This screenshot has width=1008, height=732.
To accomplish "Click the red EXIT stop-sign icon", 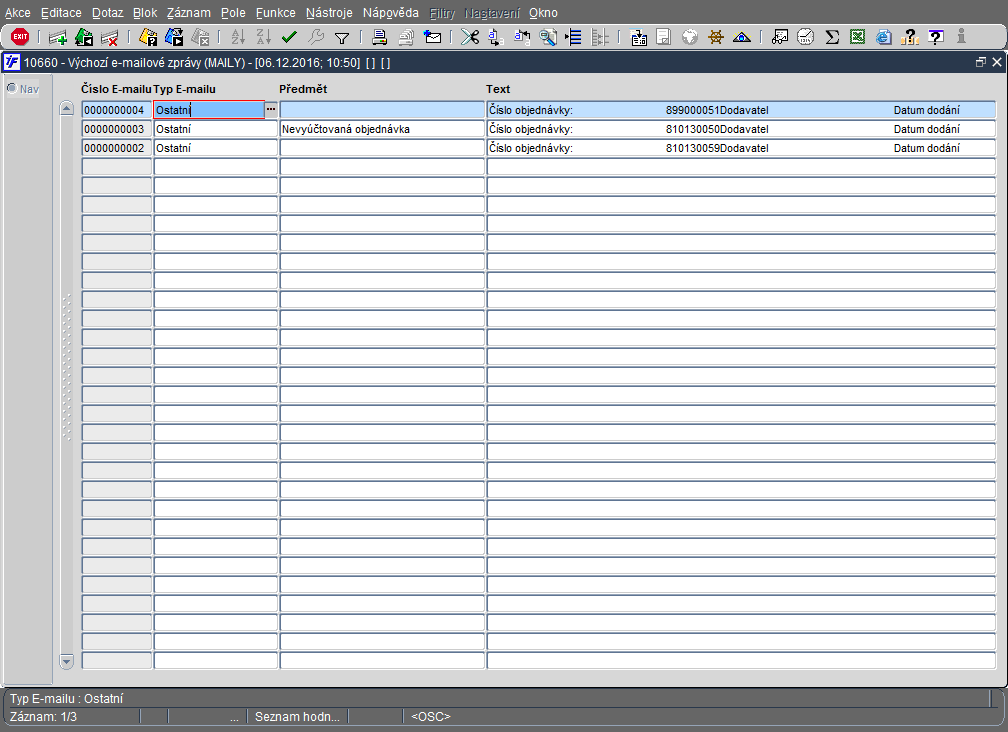I will tap(20, 37).
